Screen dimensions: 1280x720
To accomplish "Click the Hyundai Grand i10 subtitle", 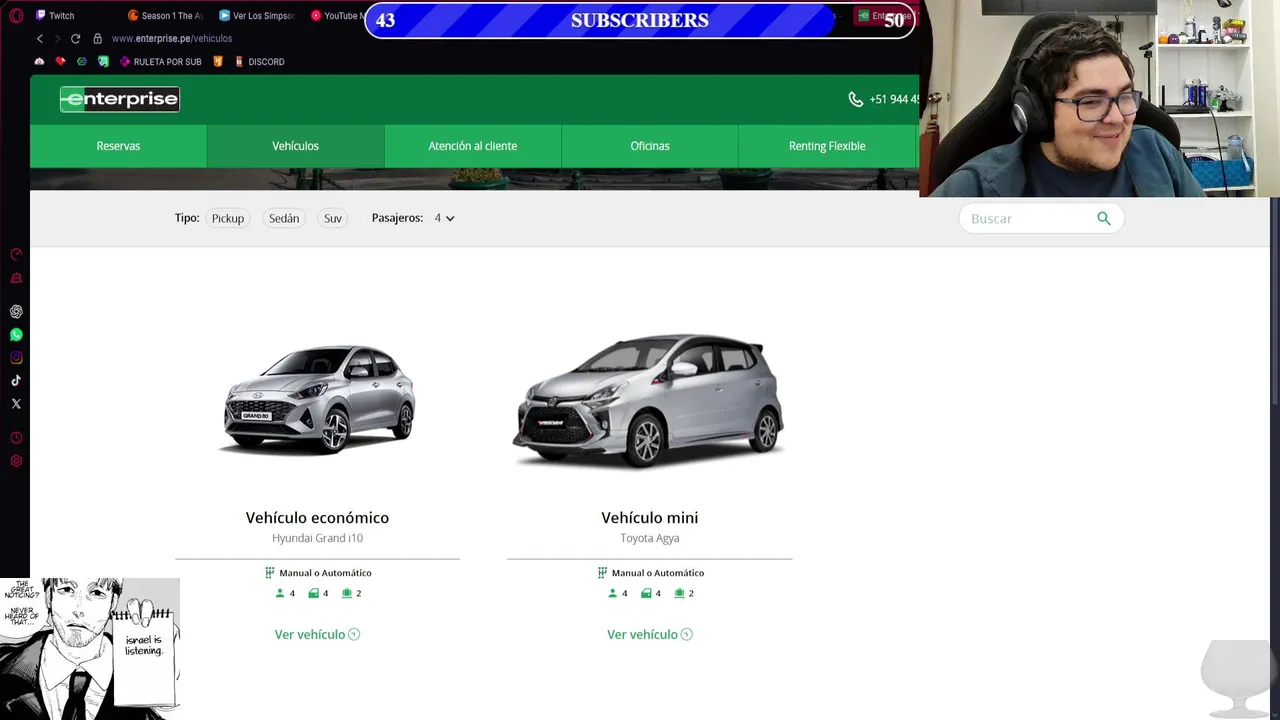I will click(317, 538).
